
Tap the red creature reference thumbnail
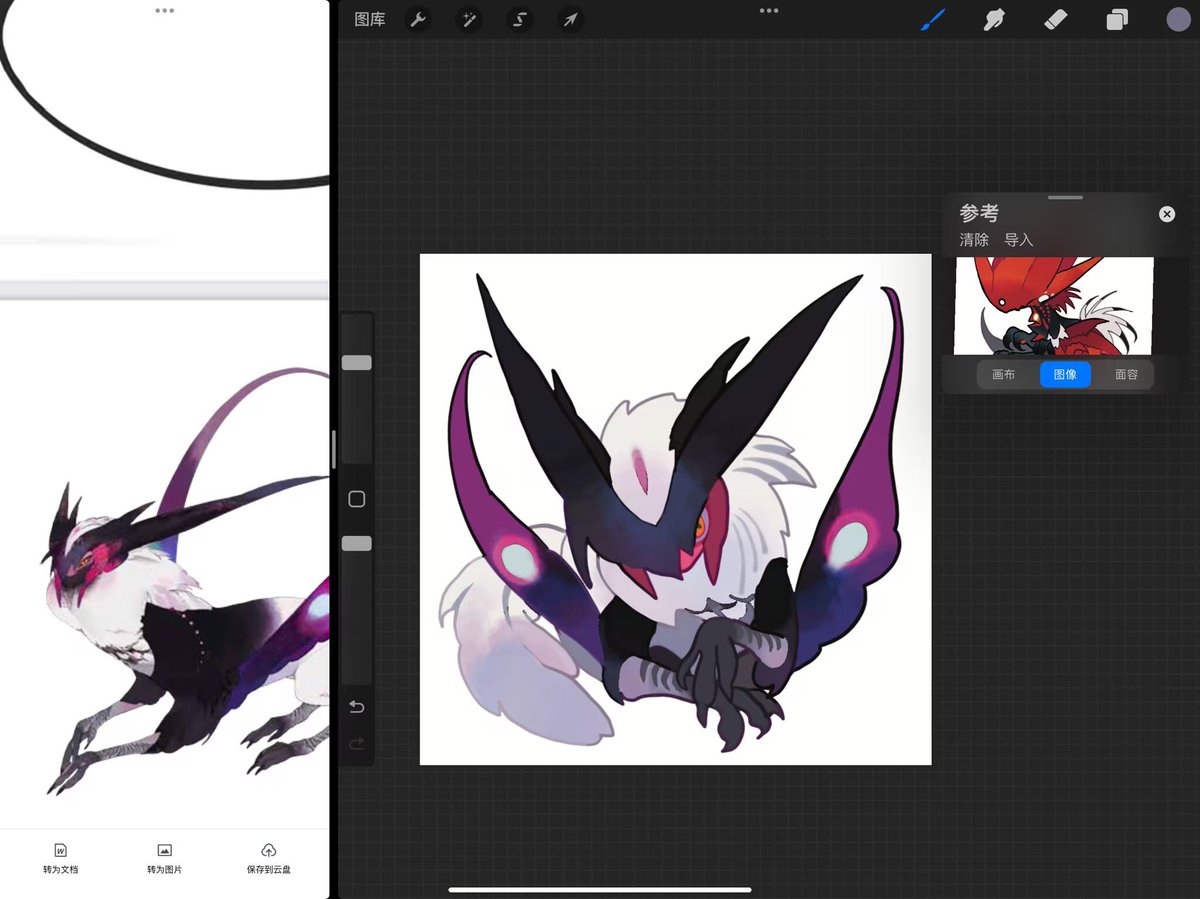point(1053,306)
